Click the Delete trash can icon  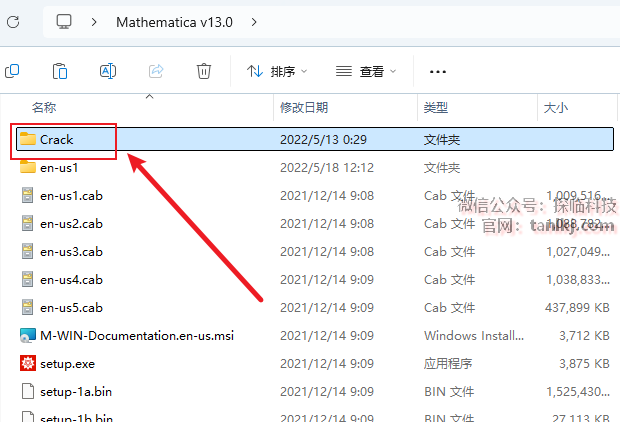point(204,71)
